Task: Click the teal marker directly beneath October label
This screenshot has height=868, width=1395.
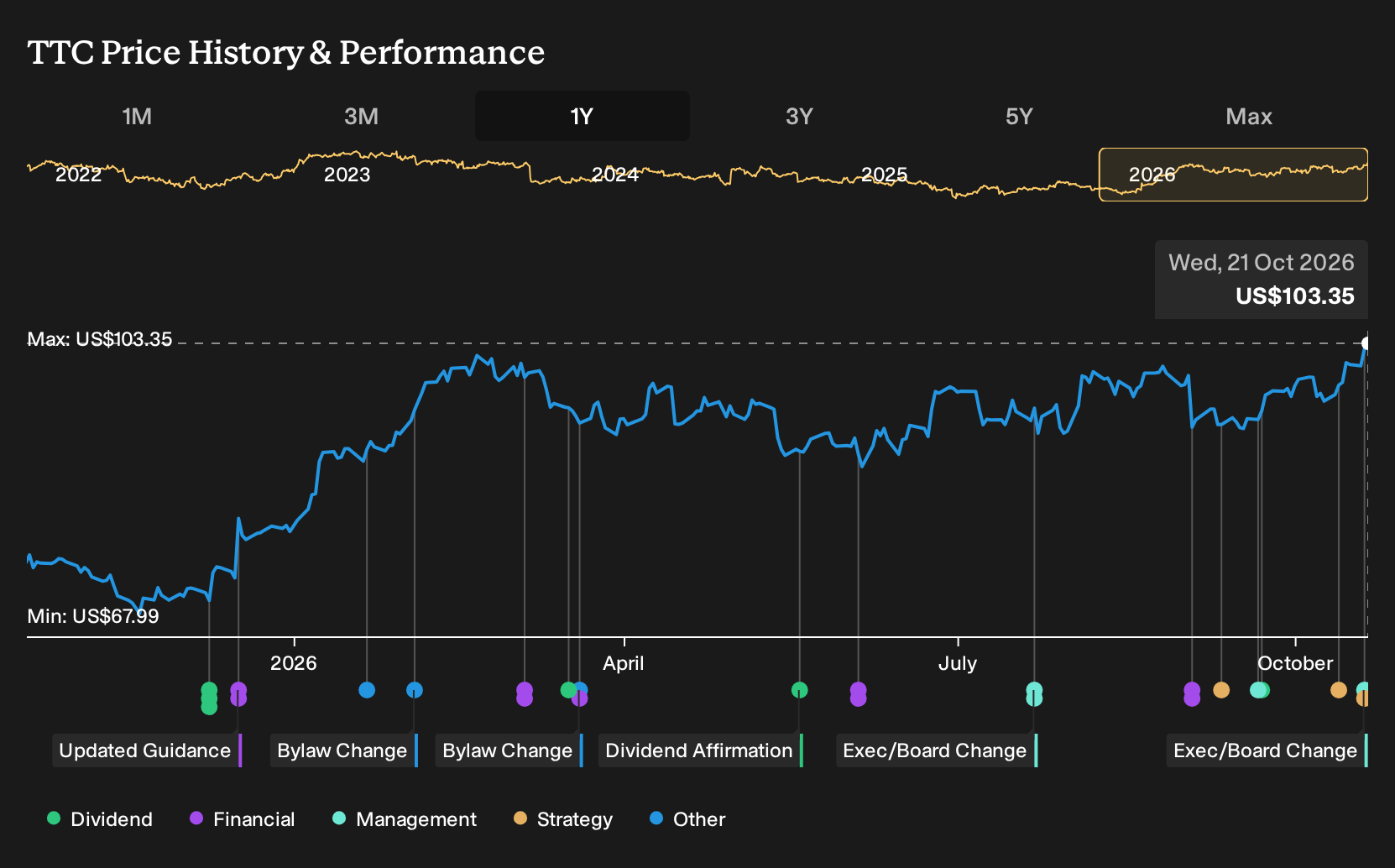Action: pos(1259,690)
